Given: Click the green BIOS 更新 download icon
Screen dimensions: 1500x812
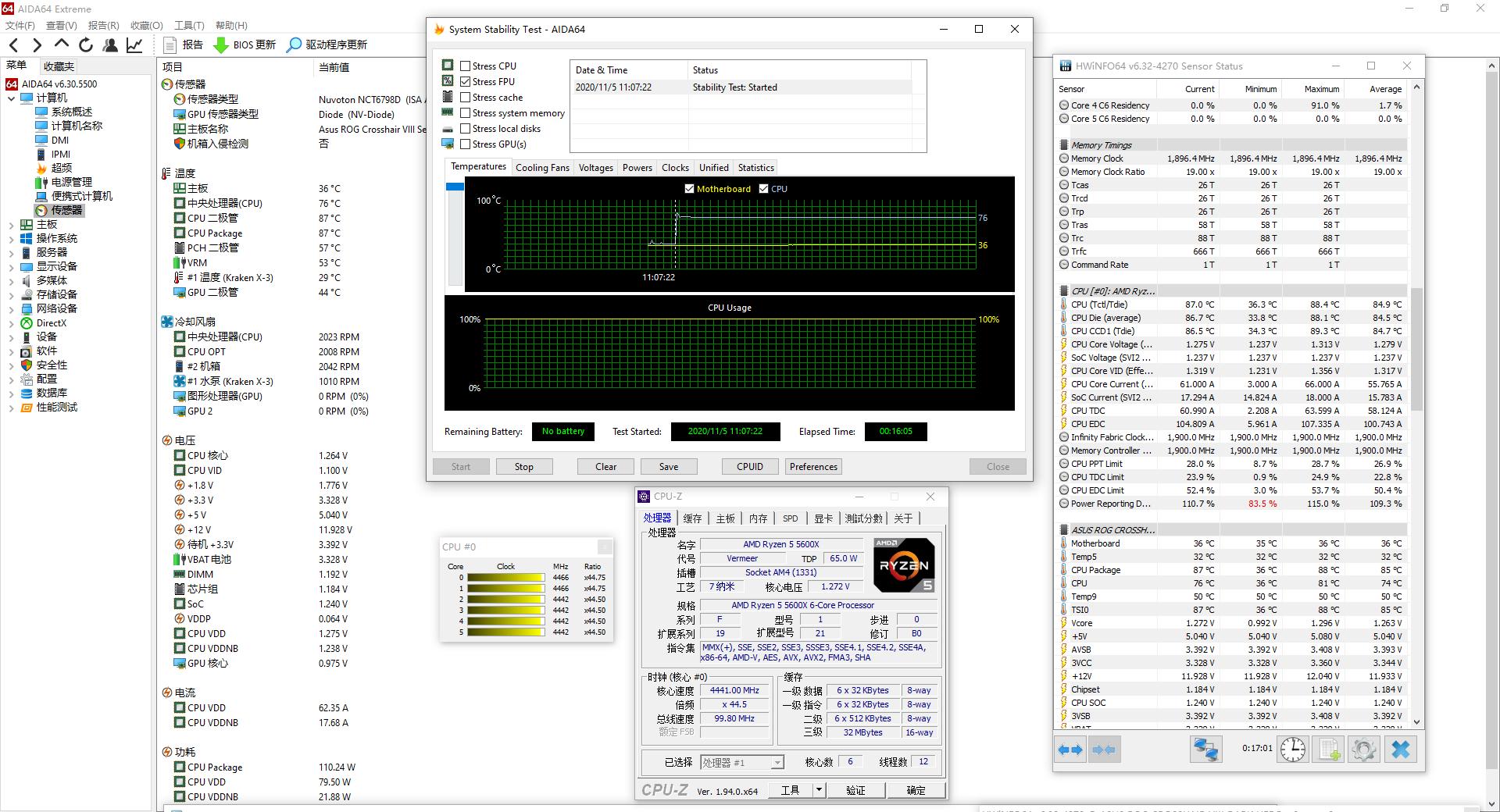Looking at the screenshot, I should 221,45.
